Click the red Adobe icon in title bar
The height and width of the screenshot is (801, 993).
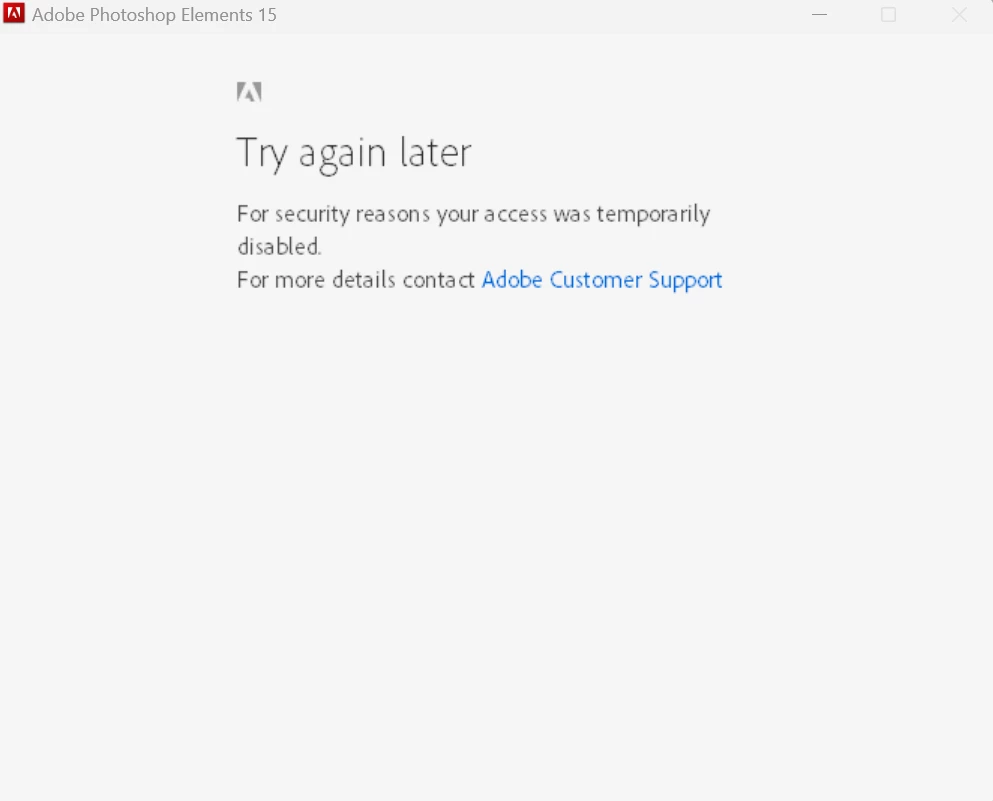pos(14,13)
